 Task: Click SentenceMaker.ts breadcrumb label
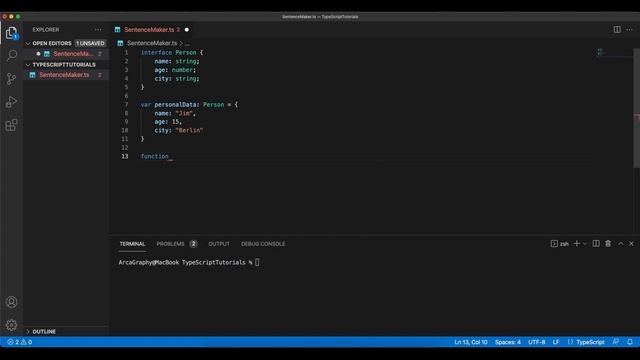point(152,43)
